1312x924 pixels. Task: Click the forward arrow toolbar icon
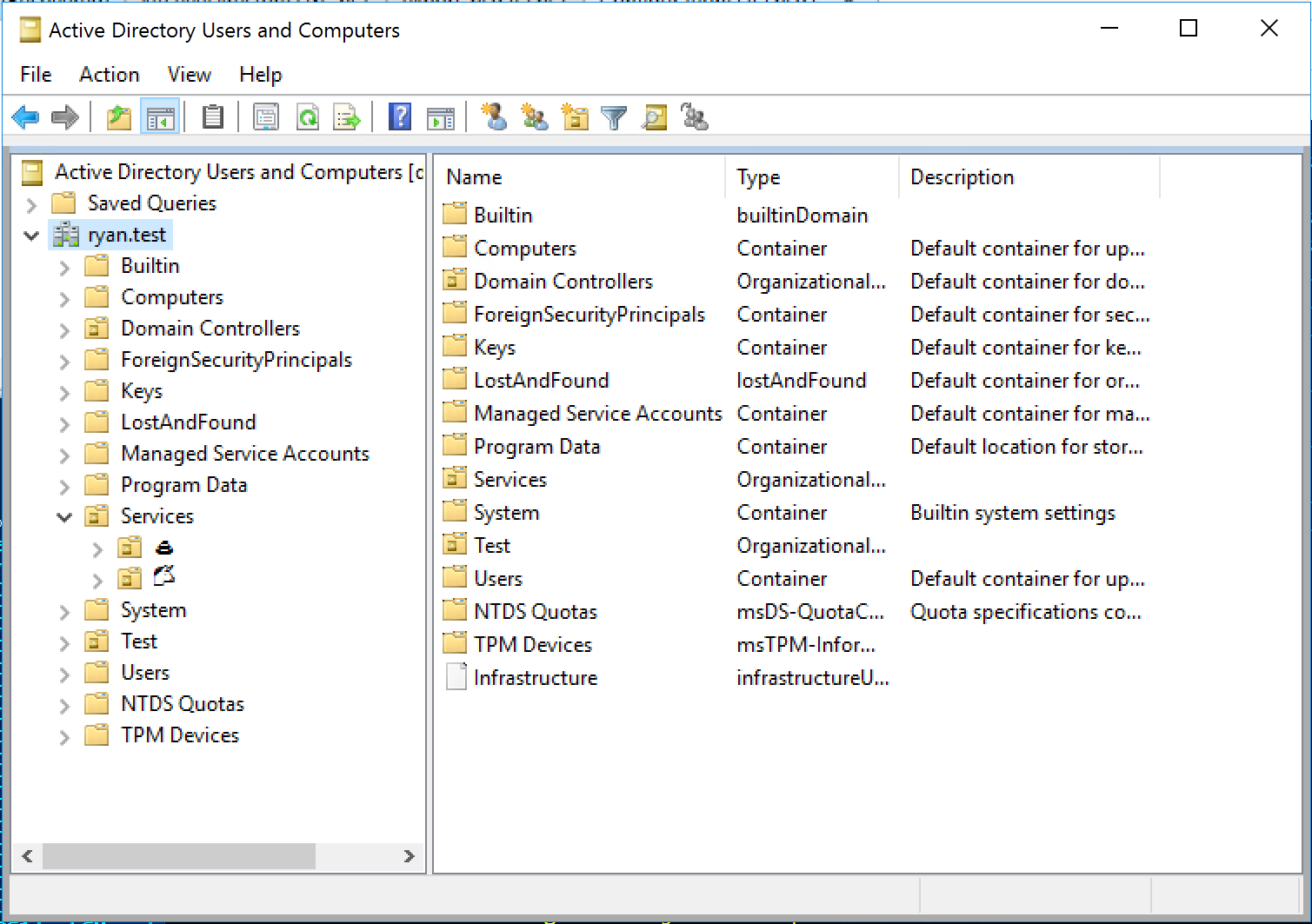point(65,116)
